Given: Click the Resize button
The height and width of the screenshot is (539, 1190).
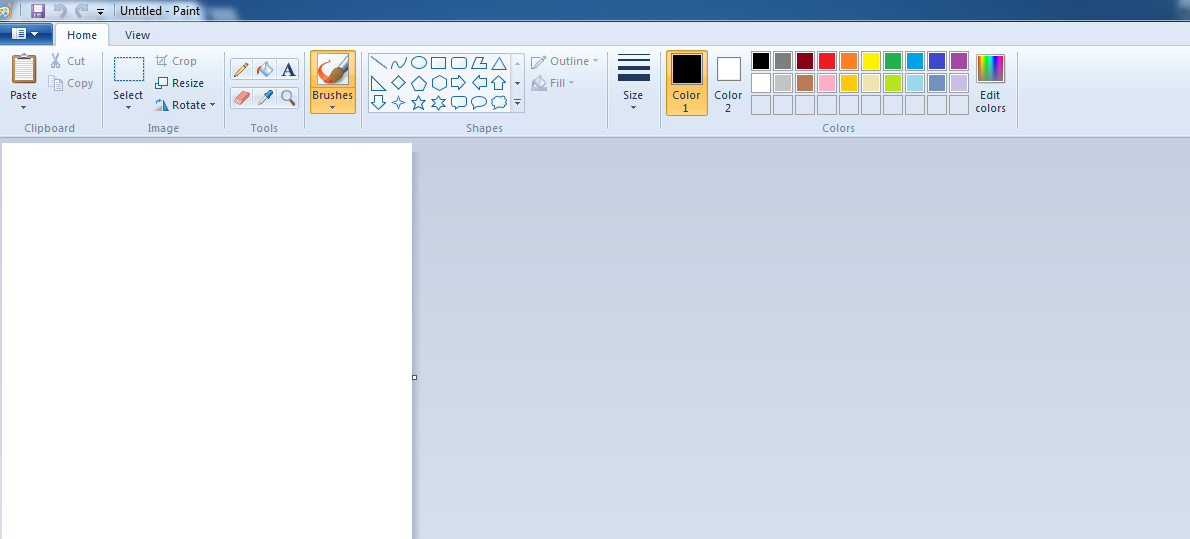Looking at the screenshot, I should pos(179,83).
